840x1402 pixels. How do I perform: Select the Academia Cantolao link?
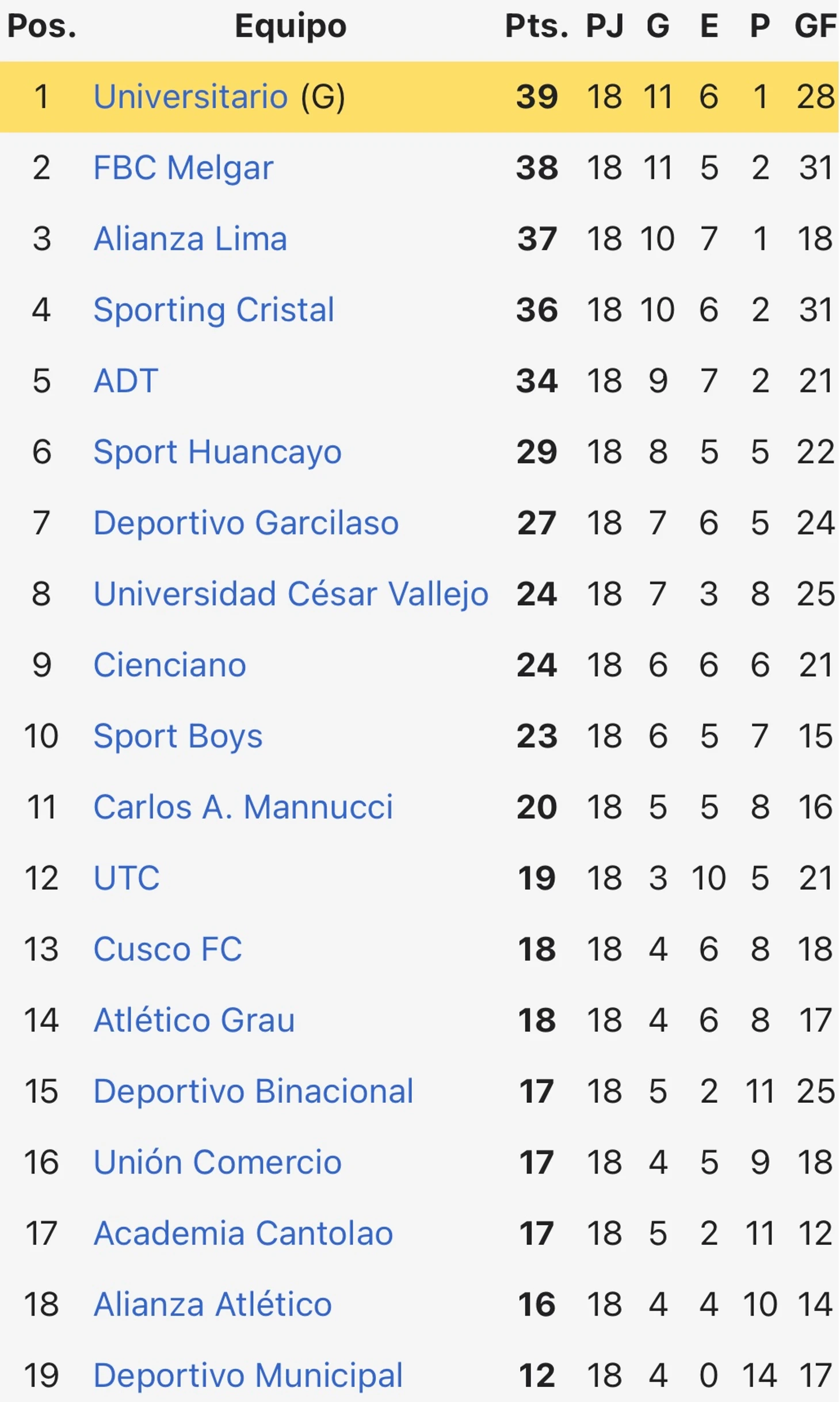click(x=243, y=1233)
